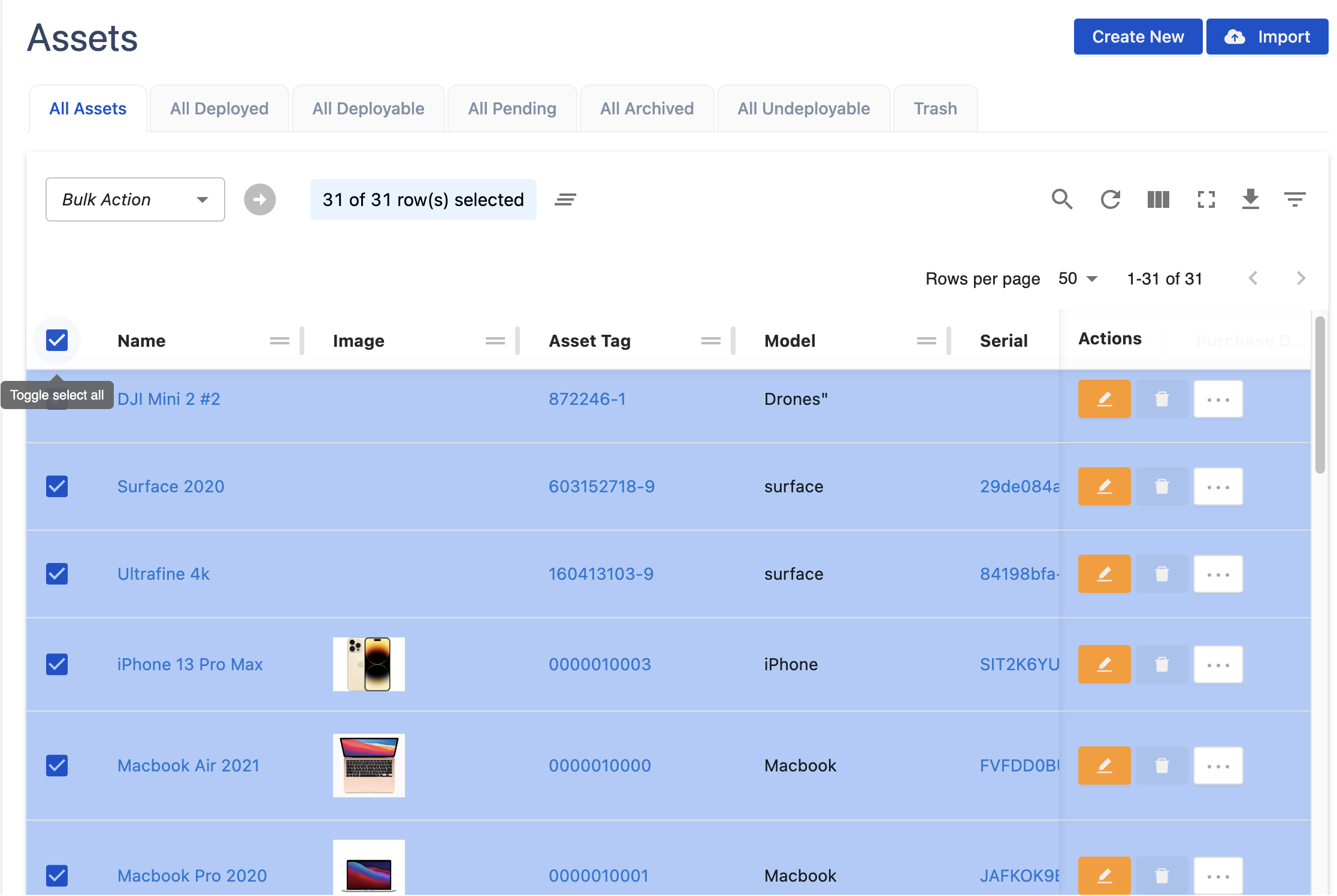Uncheck the Ultrafine 4k row checkbox

coord(57,574)
